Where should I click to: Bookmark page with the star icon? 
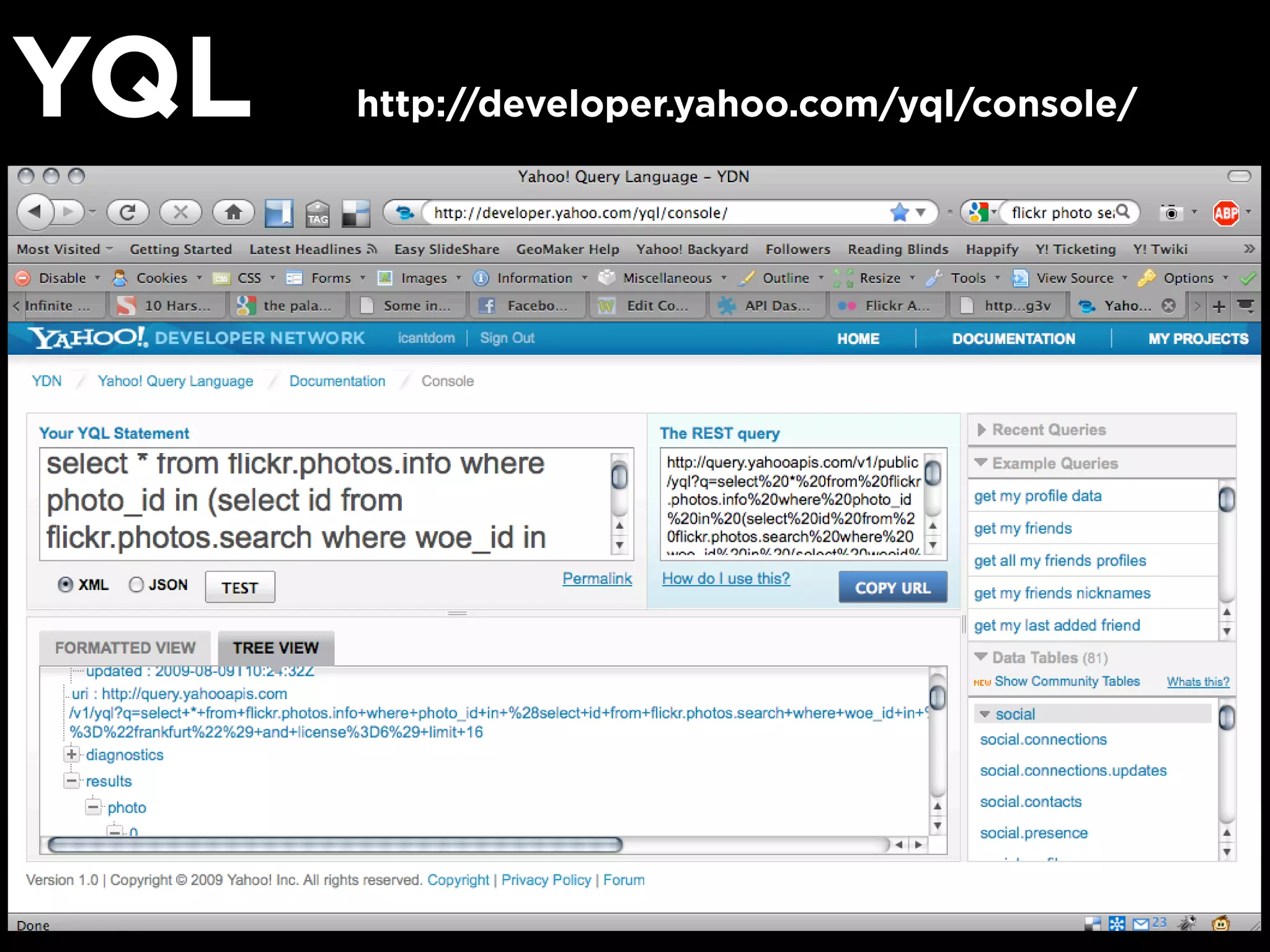[899, 213]
